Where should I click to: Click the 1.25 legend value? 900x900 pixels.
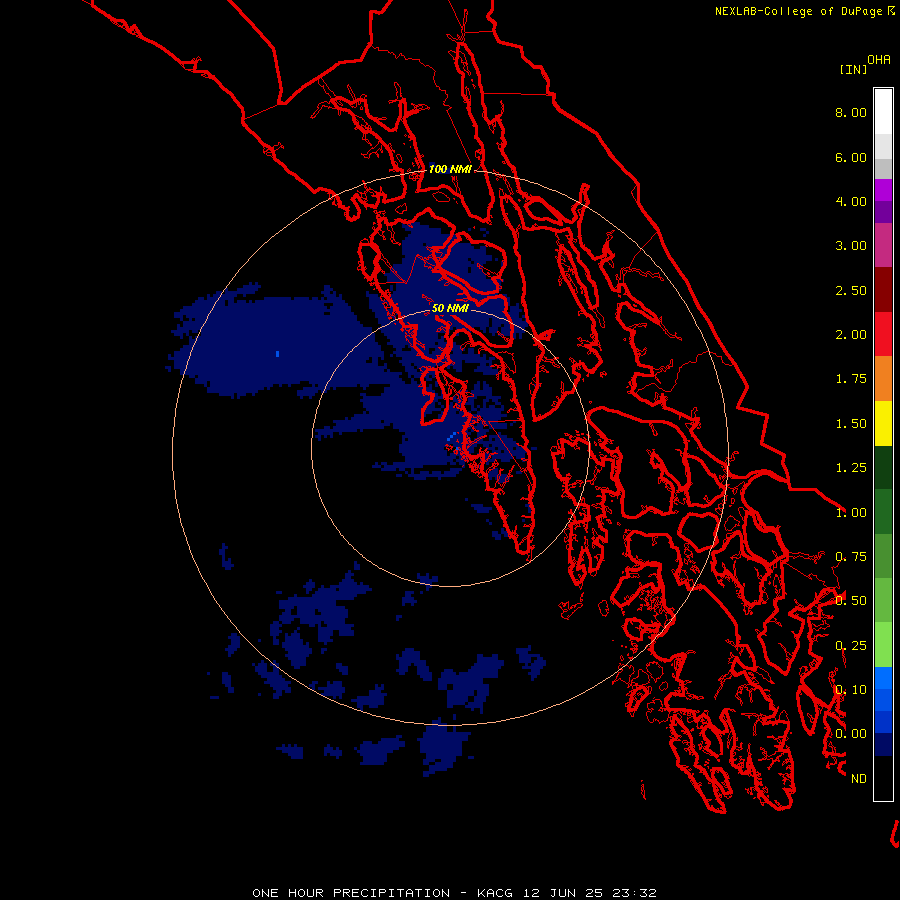tap(851, 468)
